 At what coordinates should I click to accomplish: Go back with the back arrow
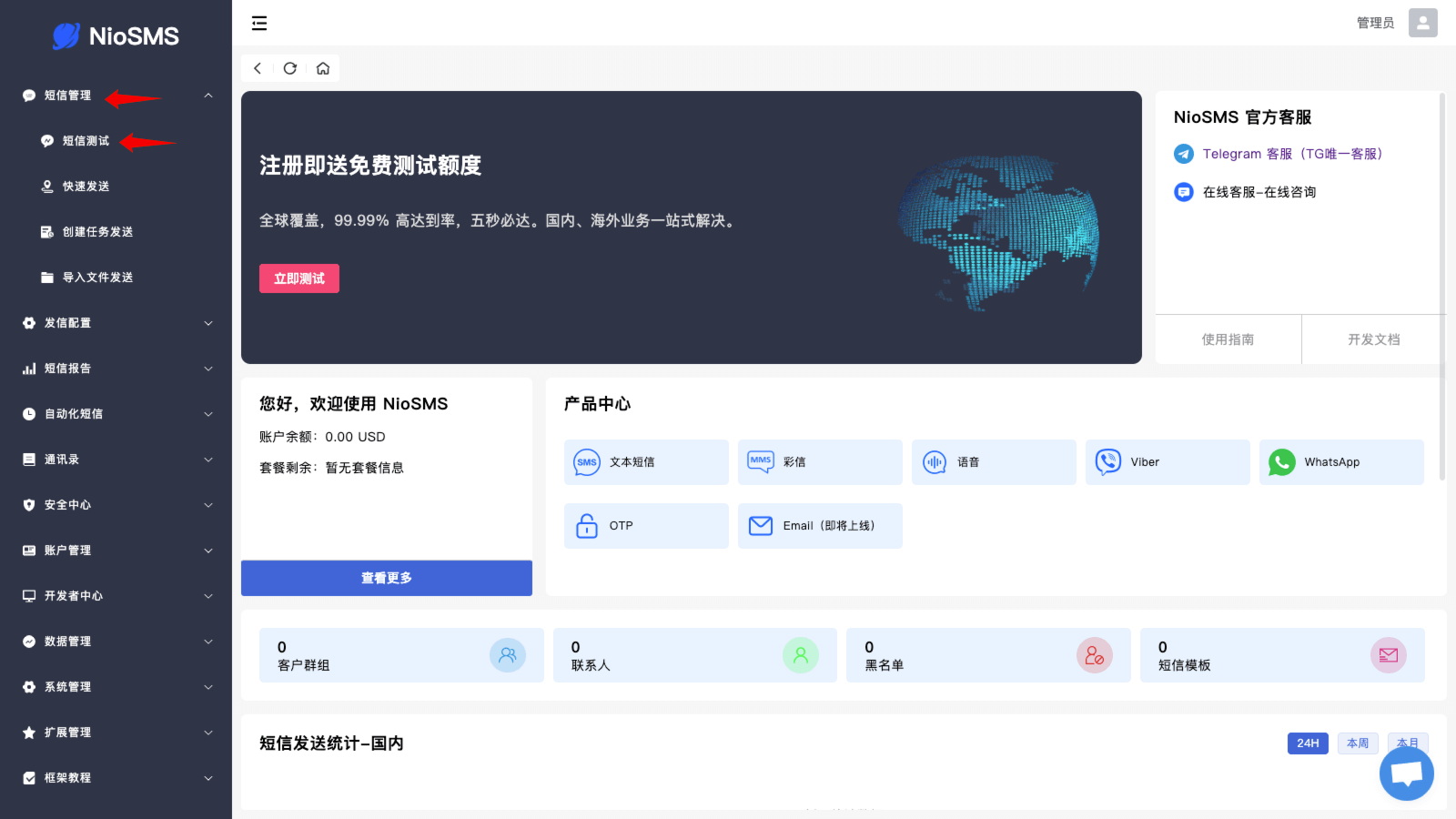coord(258,68)
